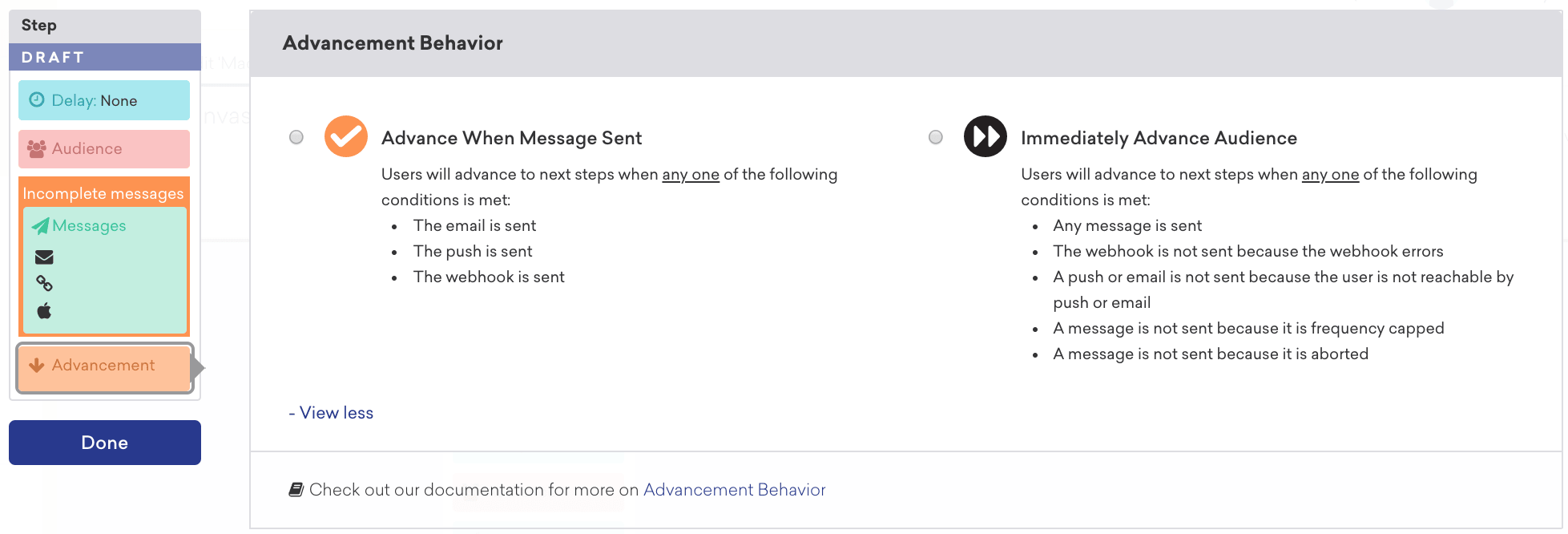Open the Delay: None step section

[104, 100]
